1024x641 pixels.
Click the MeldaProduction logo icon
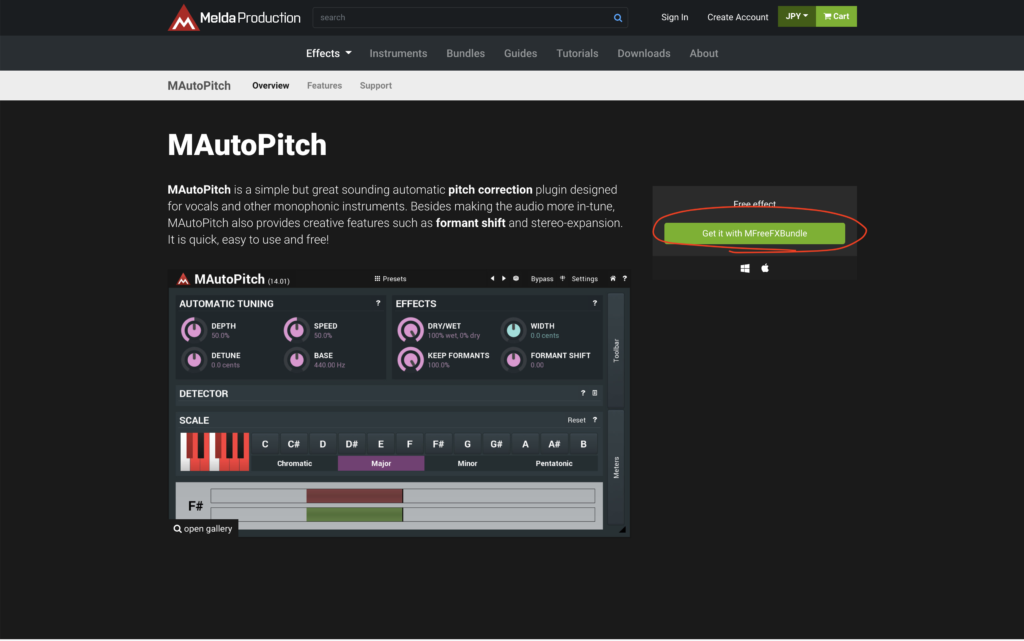point(183,17)
